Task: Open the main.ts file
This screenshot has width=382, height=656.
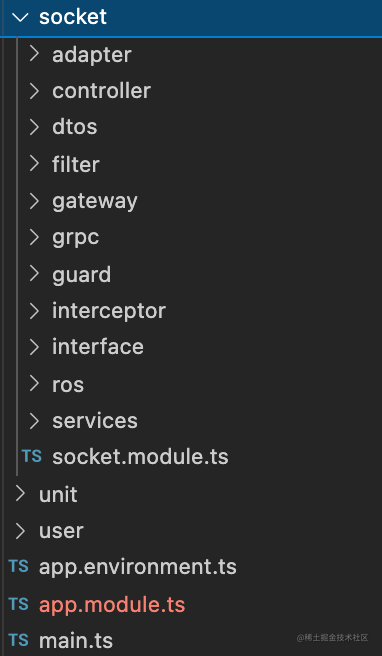Action: tap(191, 640)
